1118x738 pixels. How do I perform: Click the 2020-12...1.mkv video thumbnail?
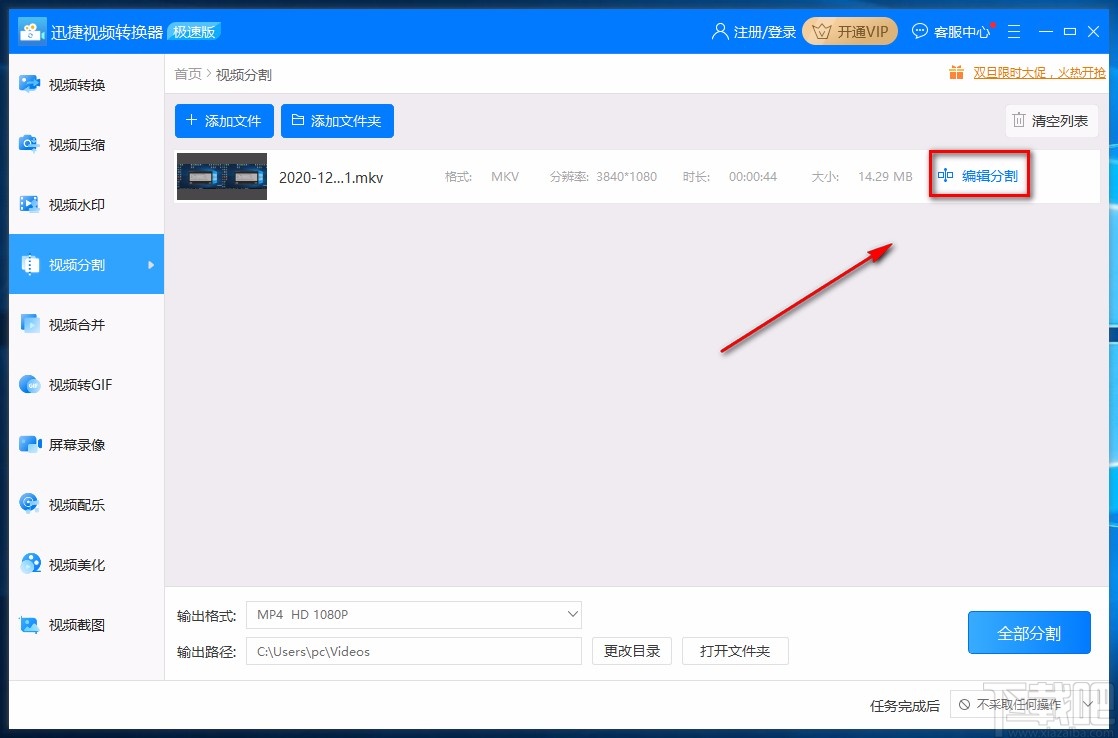click(x=221, y=176)
